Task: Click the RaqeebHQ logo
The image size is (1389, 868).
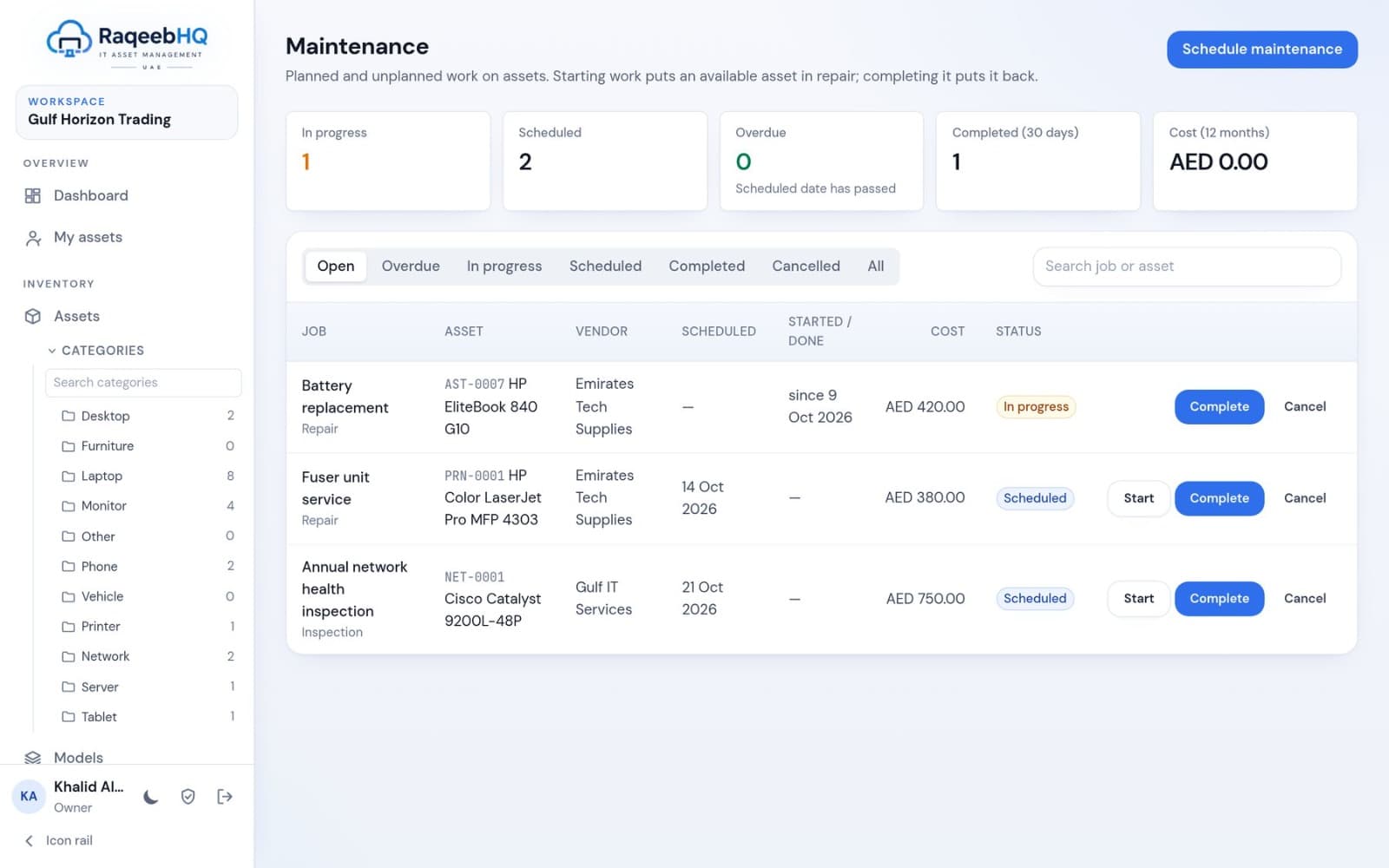Action: click(127, 43)
